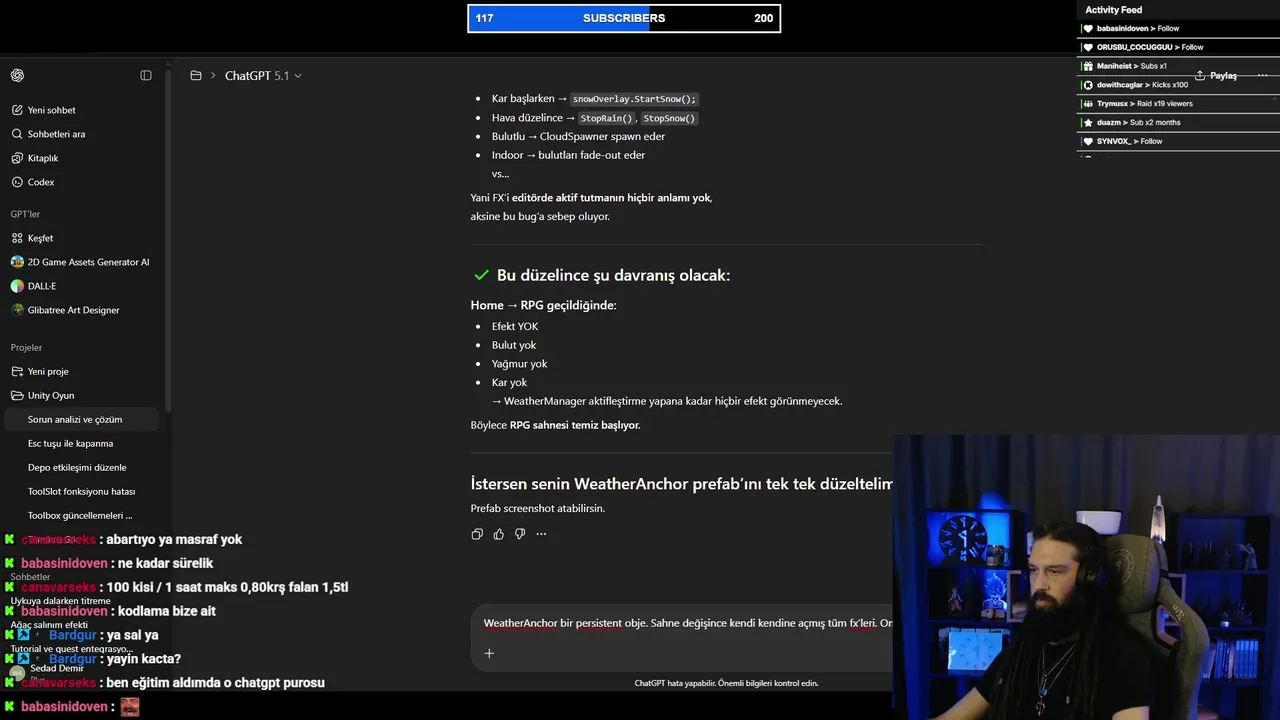Click dowithcaglar Kicks x100 activity entry

coord(1135,85)
